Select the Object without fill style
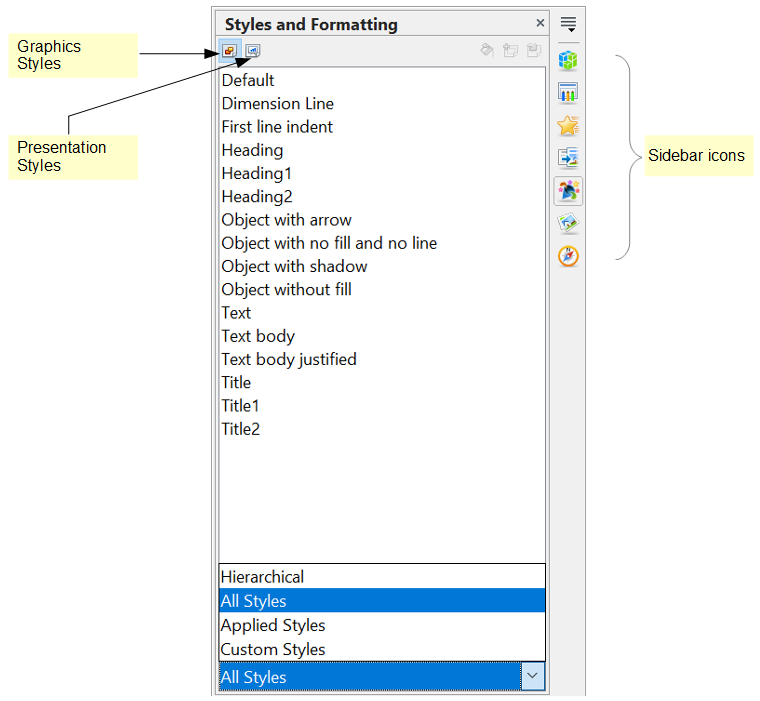This screenshot has height=701, width=760. pyautogui.click(x=382, y=290)
